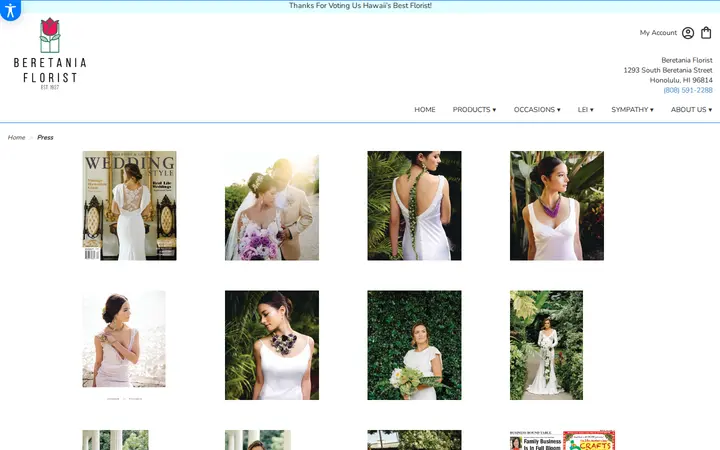Click the Home breadcrumb link
Screen dimensions: 720x450
click(x=17, y=137)
